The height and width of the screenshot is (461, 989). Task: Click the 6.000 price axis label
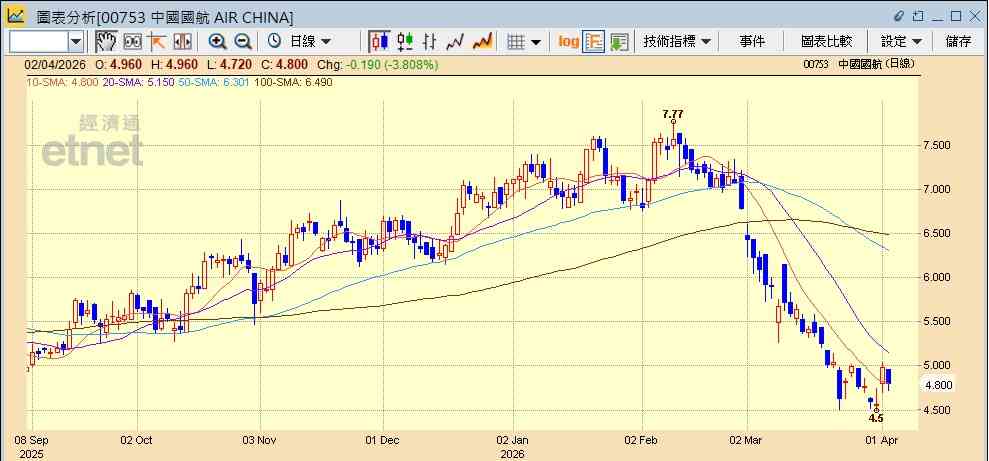(936, 277)
